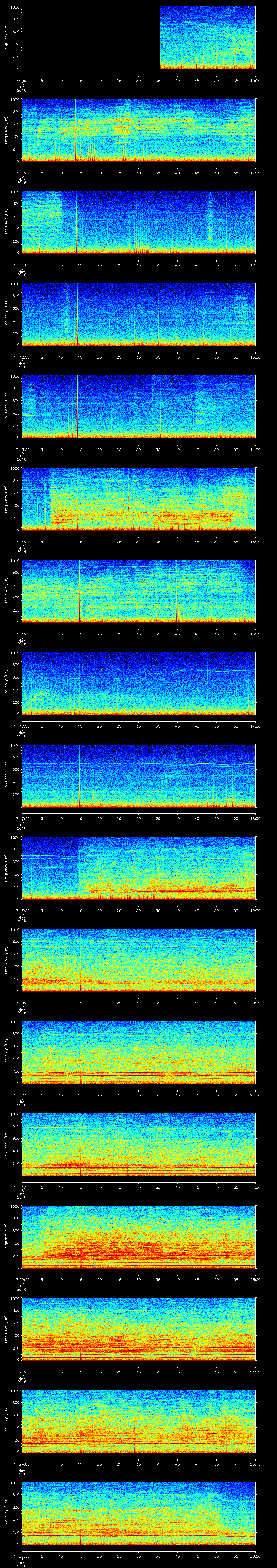Click the '21:00' end-of-axis label
277x1568 pixels.
255,1095
